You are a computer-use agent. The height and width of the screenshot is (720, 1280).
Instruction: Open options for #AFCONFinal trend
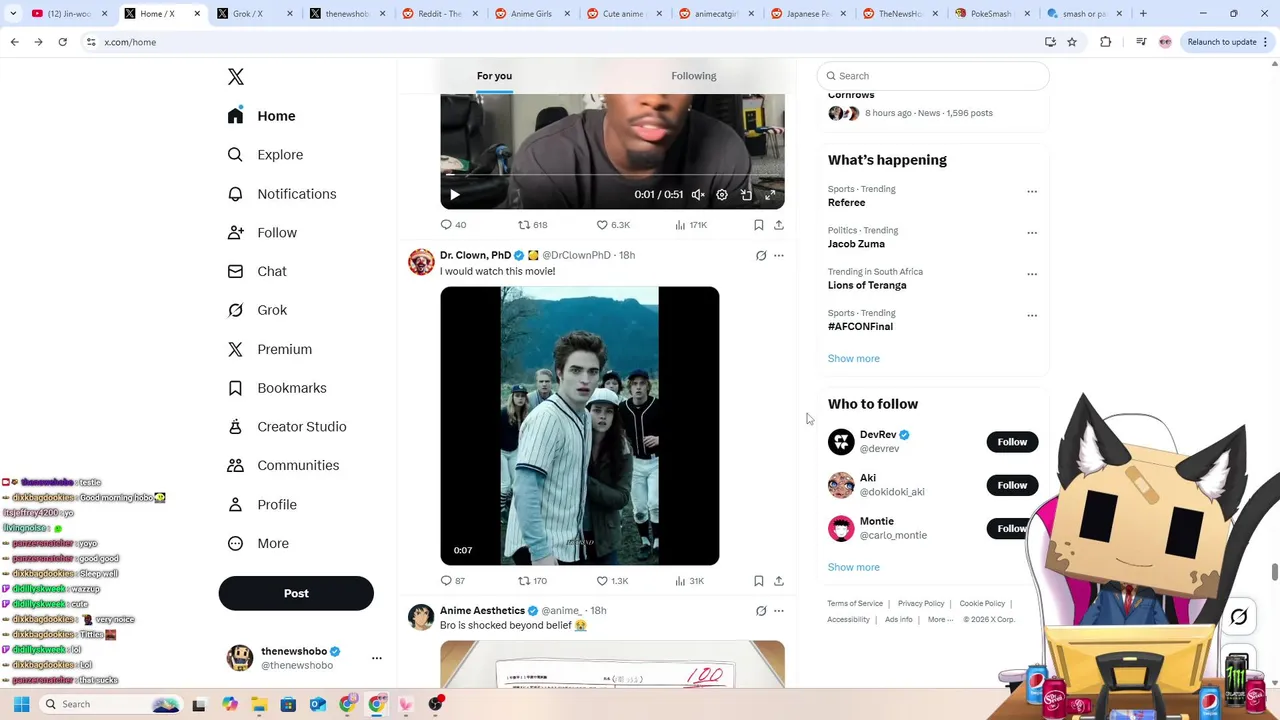[x=1032, y=316]
